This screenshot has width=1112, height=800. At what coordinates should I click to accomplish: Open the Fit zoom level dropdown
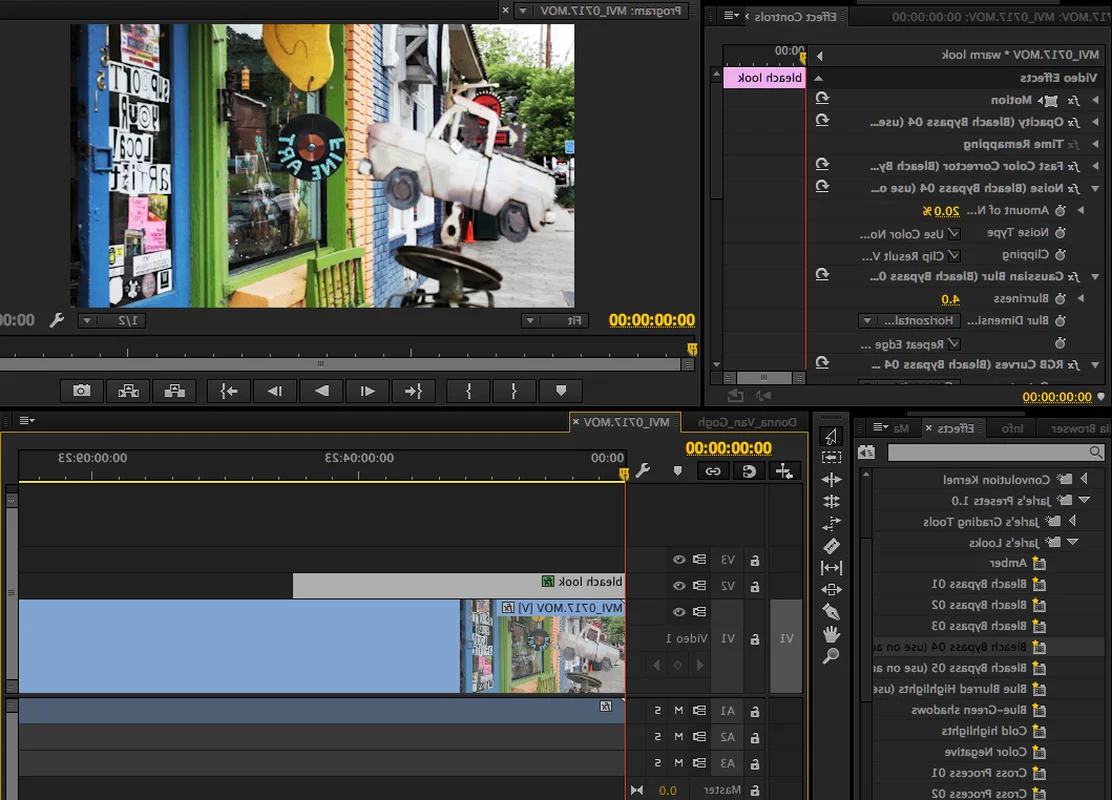click(x=554, y=321)
